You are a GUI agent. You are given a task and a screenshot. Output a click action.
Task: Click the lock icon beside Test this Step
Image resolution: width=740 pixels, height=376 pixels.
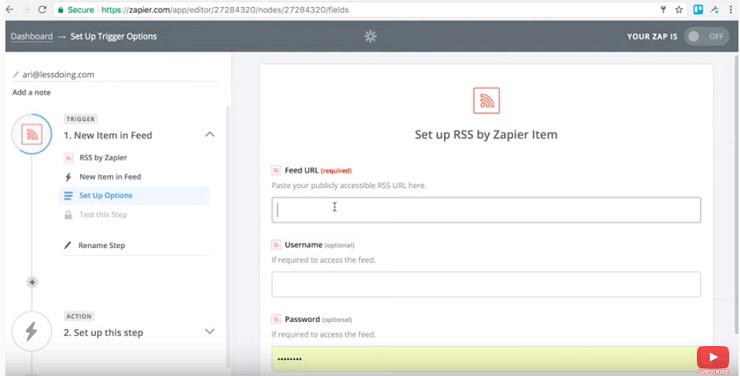click(68, 215)
